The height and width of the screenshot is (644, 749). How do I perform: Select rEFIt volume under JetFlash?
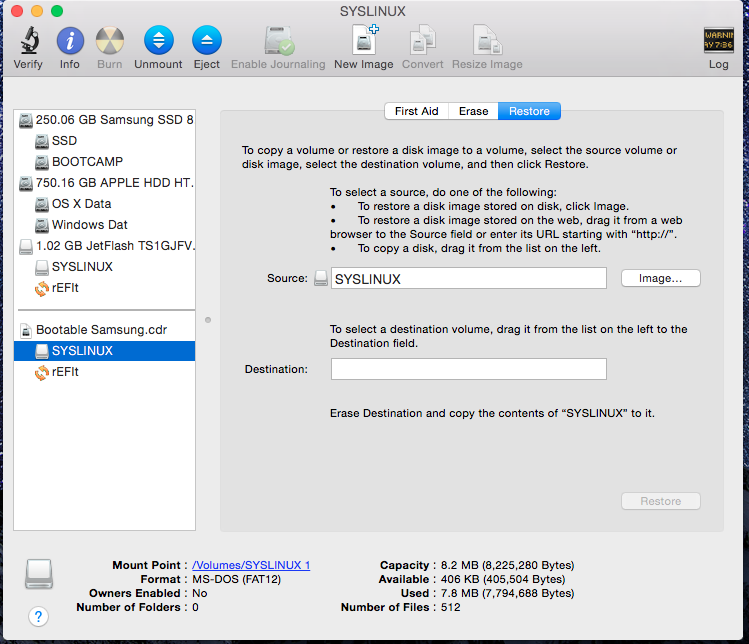104,288
